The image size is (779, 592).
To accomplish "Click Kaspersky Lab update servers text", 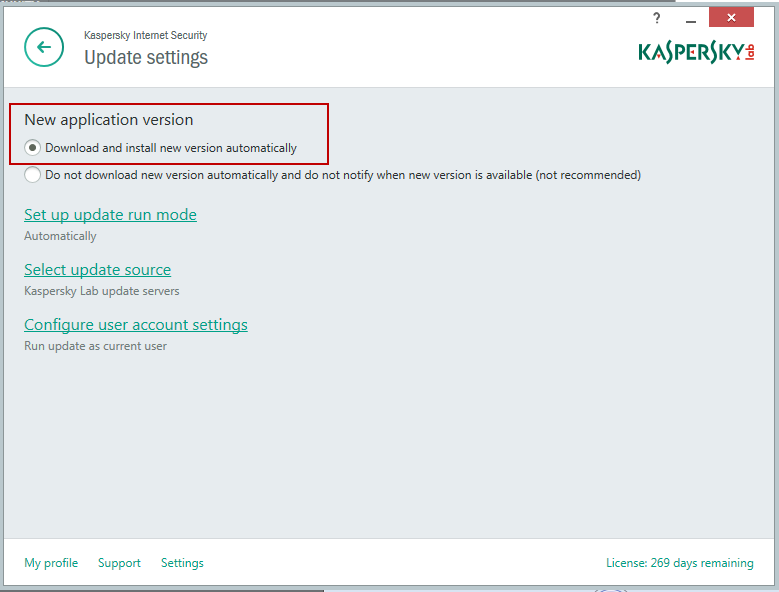I will point(102,291).
